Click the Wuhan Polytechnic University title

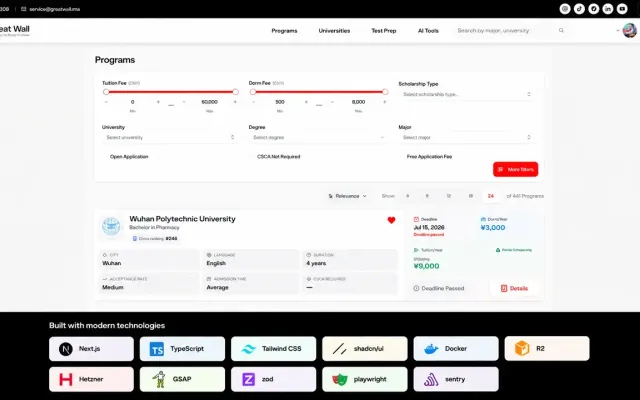[x=182, y=219]
